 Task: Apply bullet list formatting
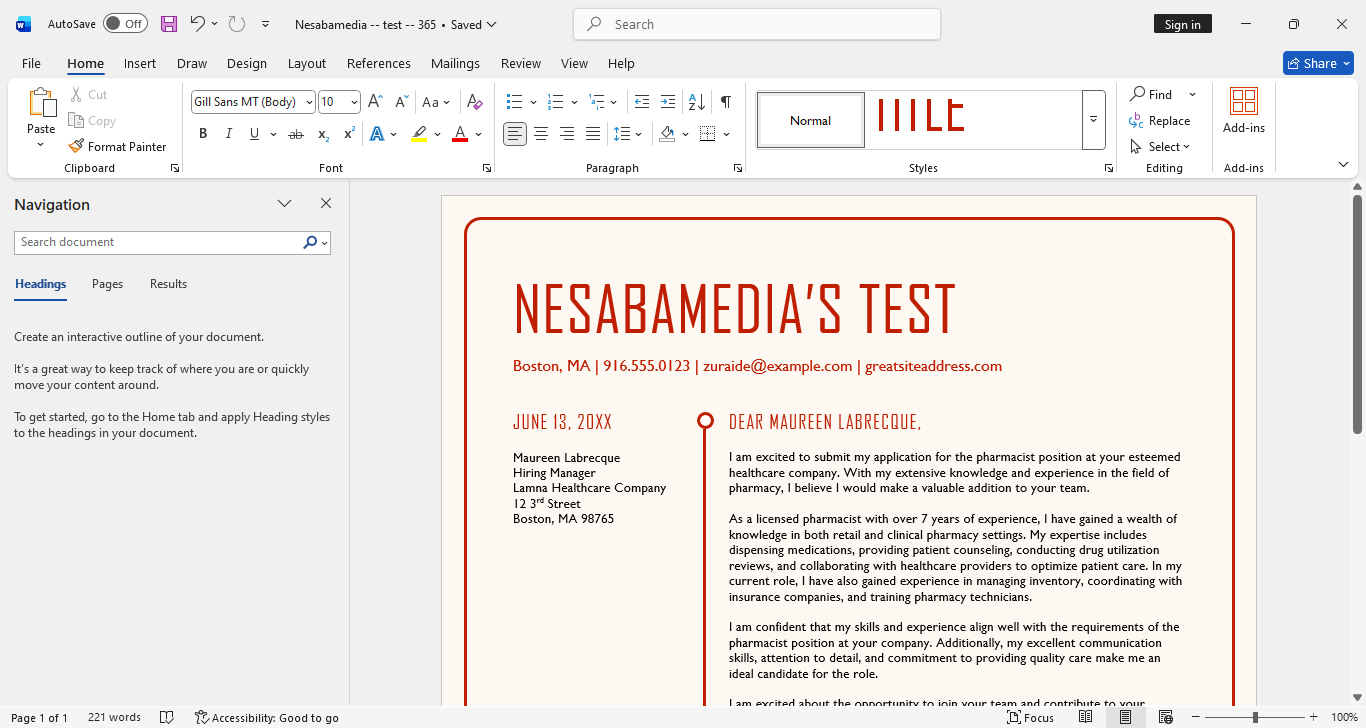click(x=515, y=102)
